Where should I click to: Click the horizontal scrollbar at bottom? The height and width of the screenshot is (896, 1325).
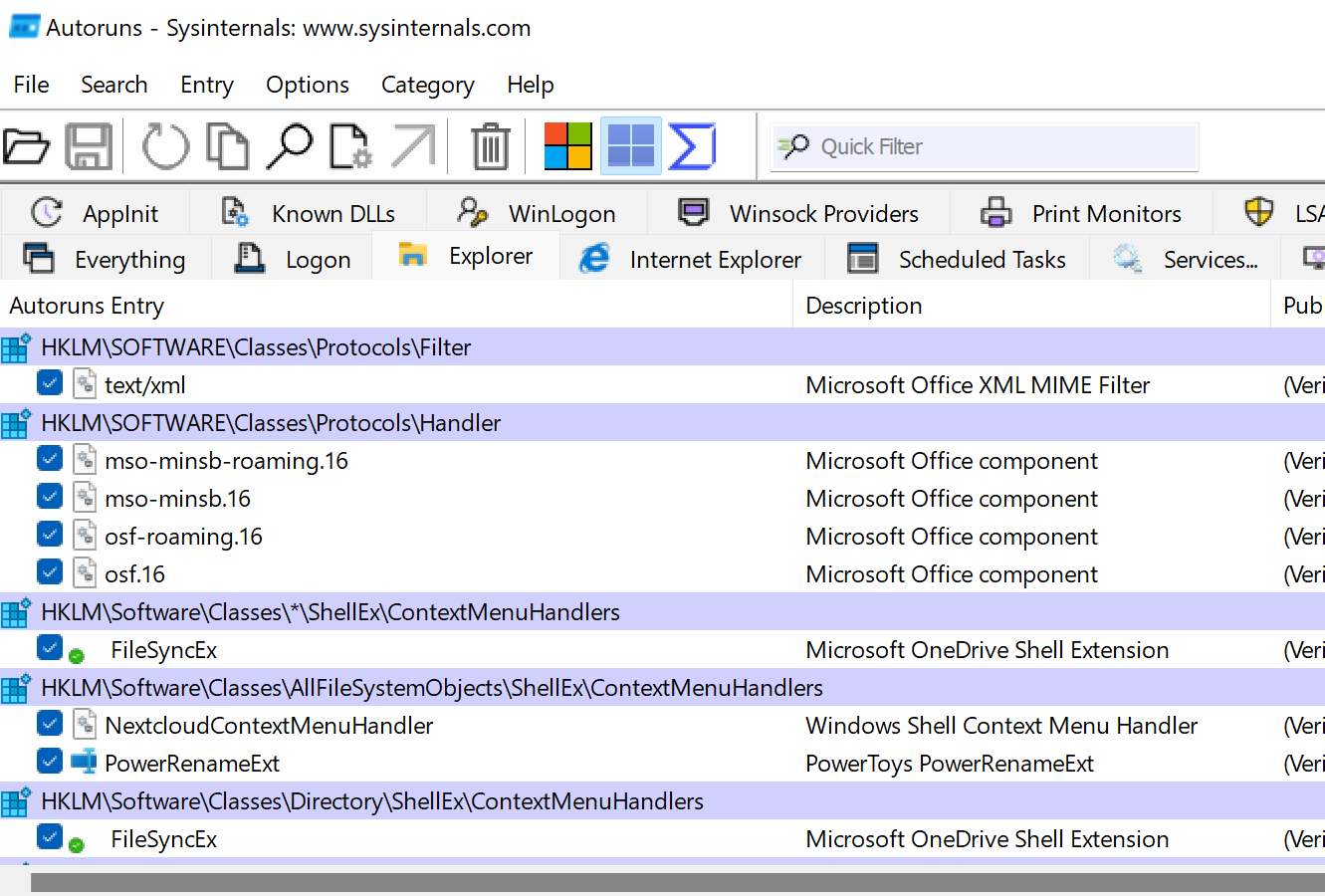click(x=677, y=883)
